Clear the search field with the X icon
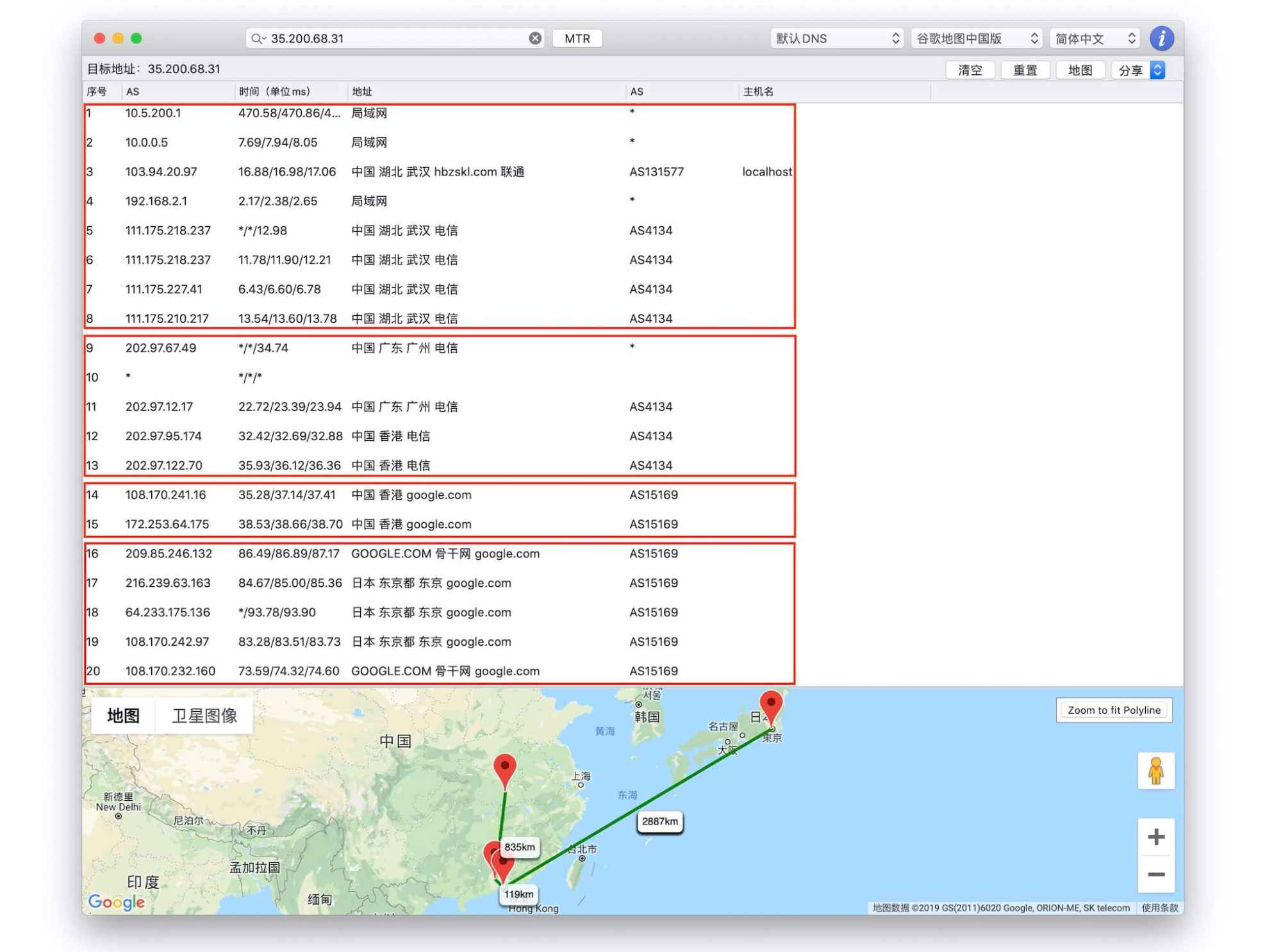This screenshot has width=1265, height=952. point(534,38)
